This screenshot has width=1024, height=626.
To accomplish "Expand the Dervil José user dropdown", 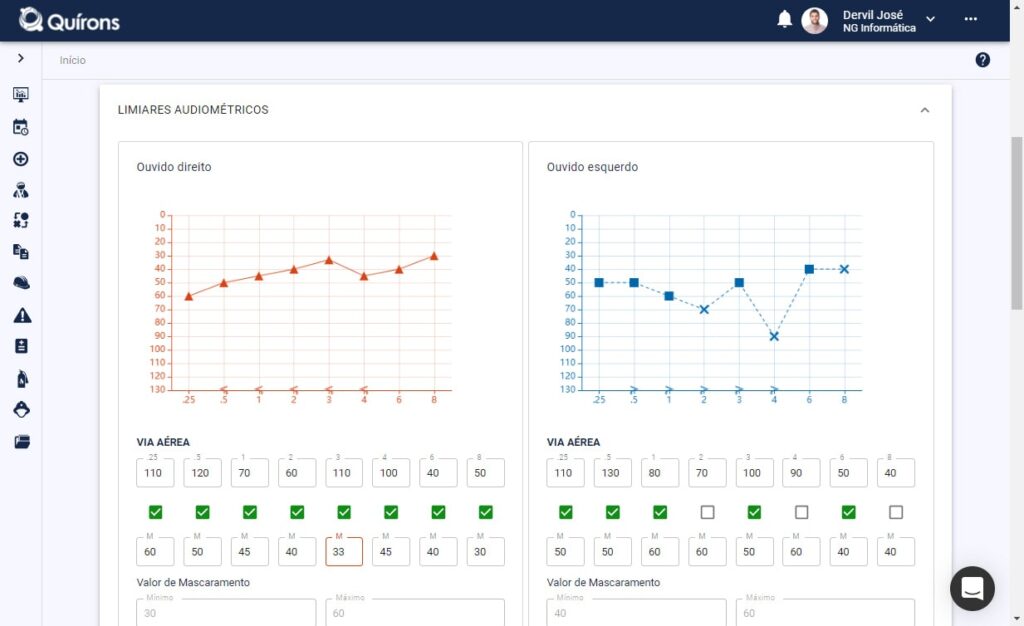I will click(931, 20).
